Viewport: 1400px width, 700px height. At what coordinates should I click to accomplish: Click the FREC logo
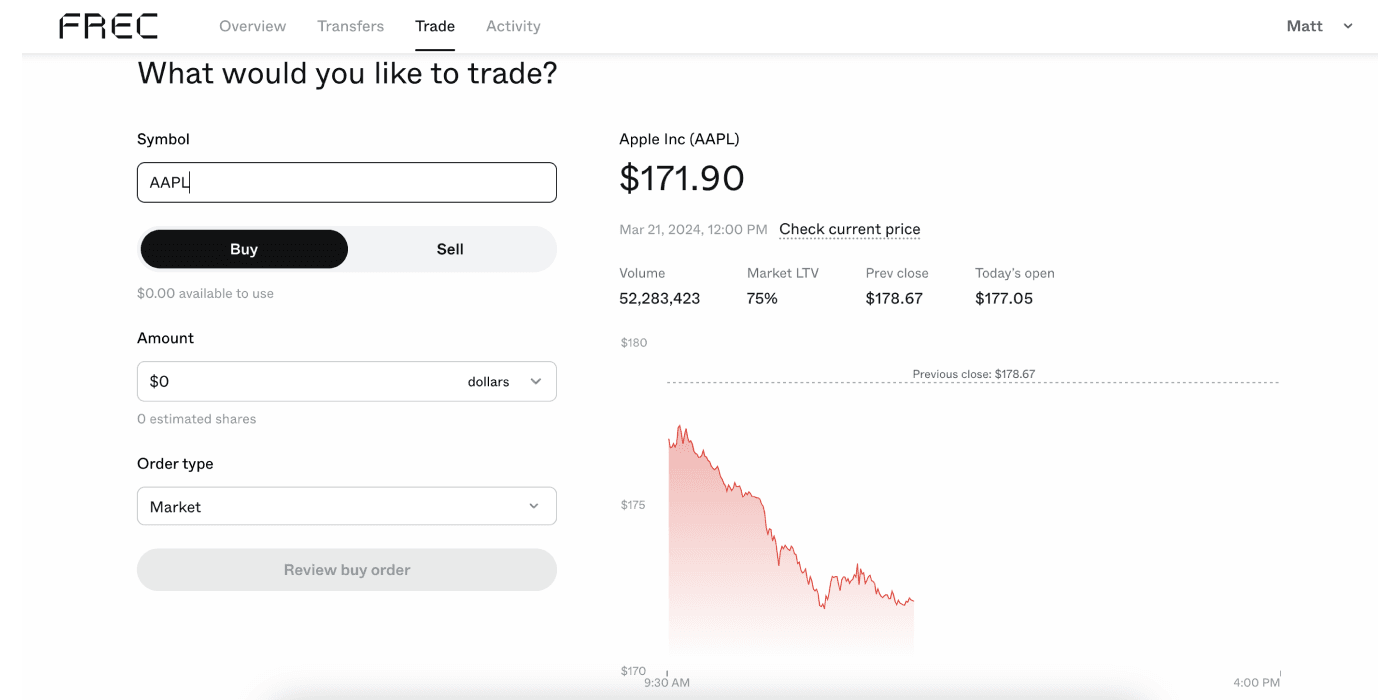point(108,26)
